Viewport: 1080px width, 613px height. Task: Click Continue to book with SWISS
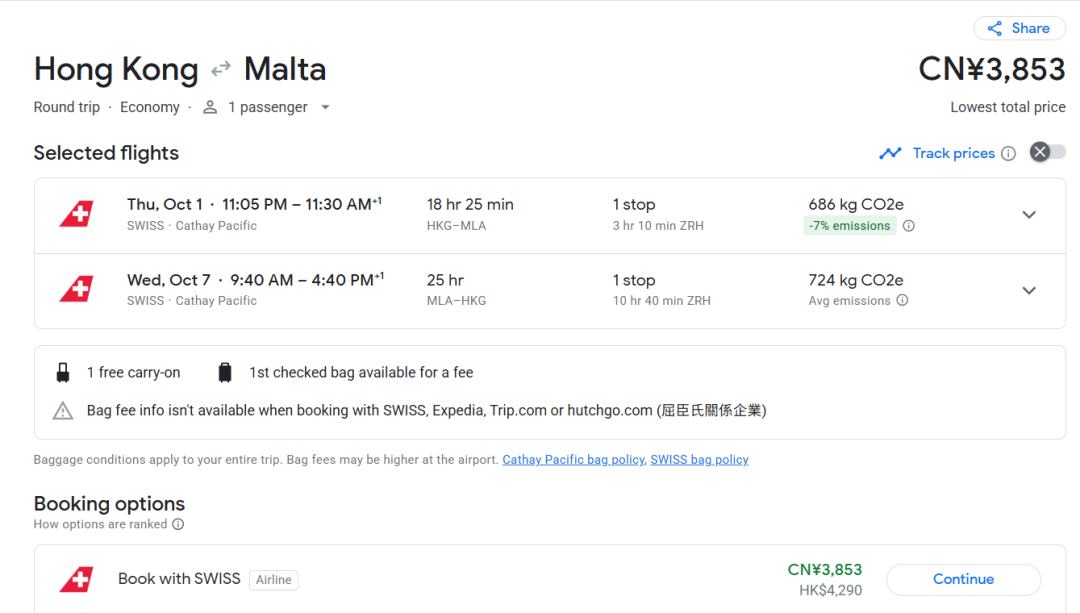(963, 579)
